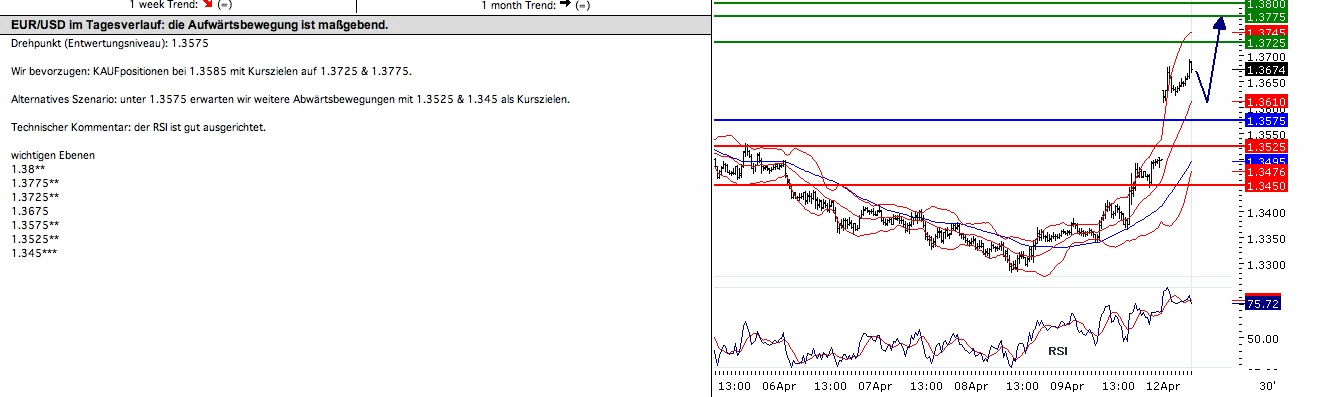This screenshot has width=1332, height=397.
Task: Click the Drehpunkt 1.3575 text line
Action: pos(110,44)
